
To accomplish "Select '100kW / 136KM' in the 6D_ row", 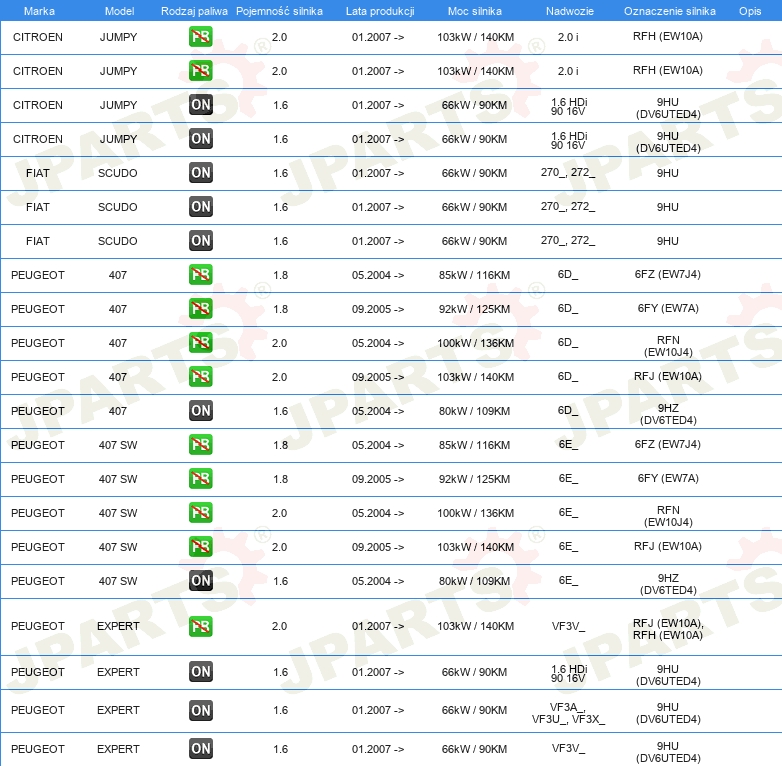I will (x=475, y=343).
